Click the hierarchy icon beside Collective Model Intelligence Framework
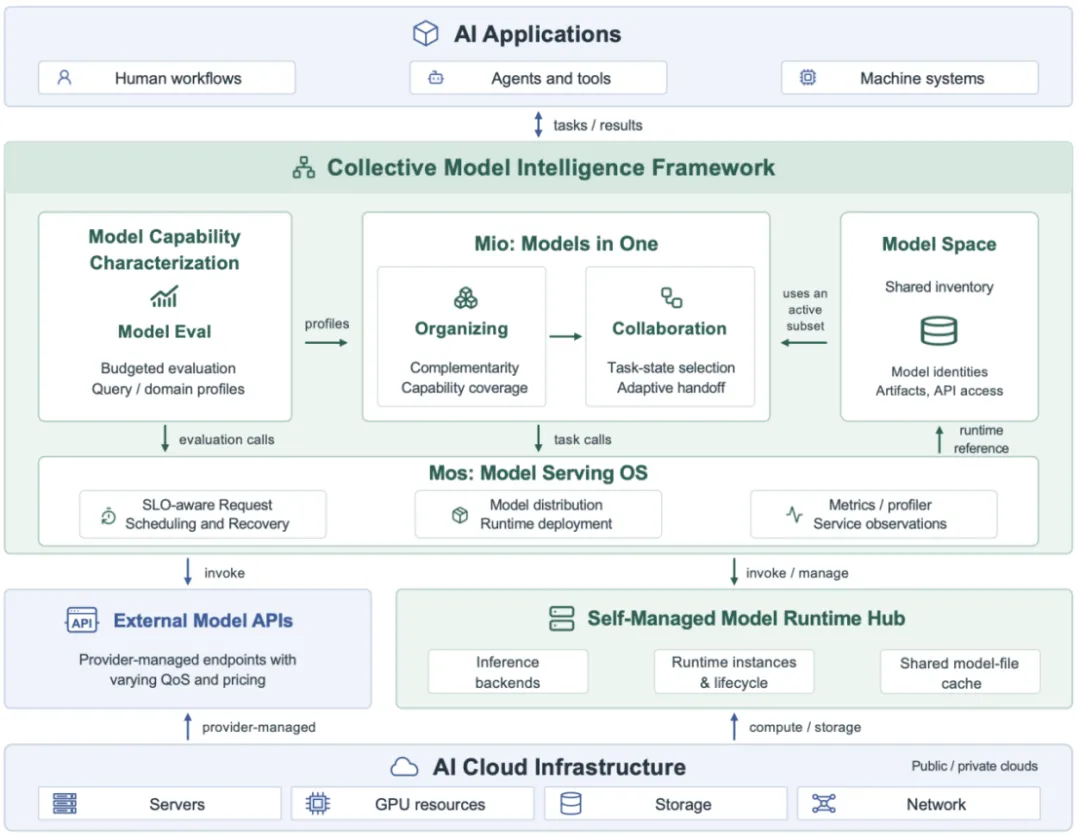 pyautogui.click(x=304, y=167)
